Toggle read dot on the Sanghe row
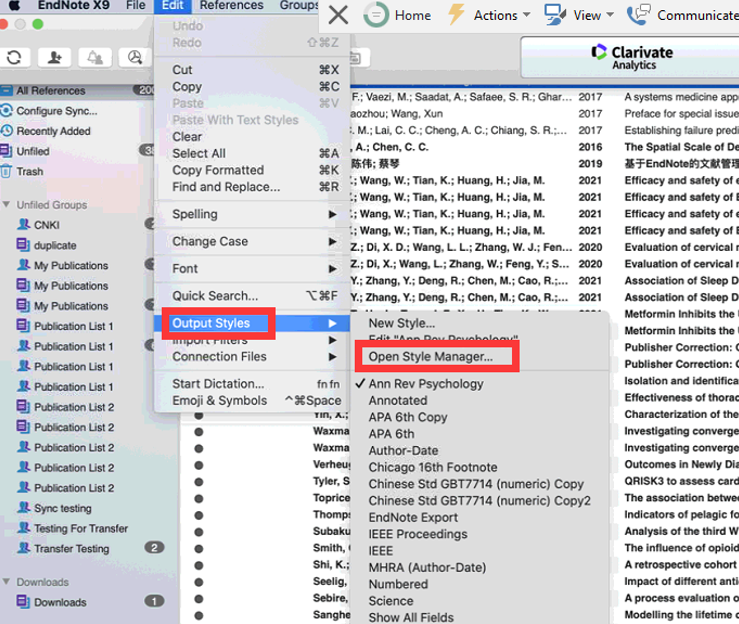The height and width of the screenshot is (624, 739). 199,615
